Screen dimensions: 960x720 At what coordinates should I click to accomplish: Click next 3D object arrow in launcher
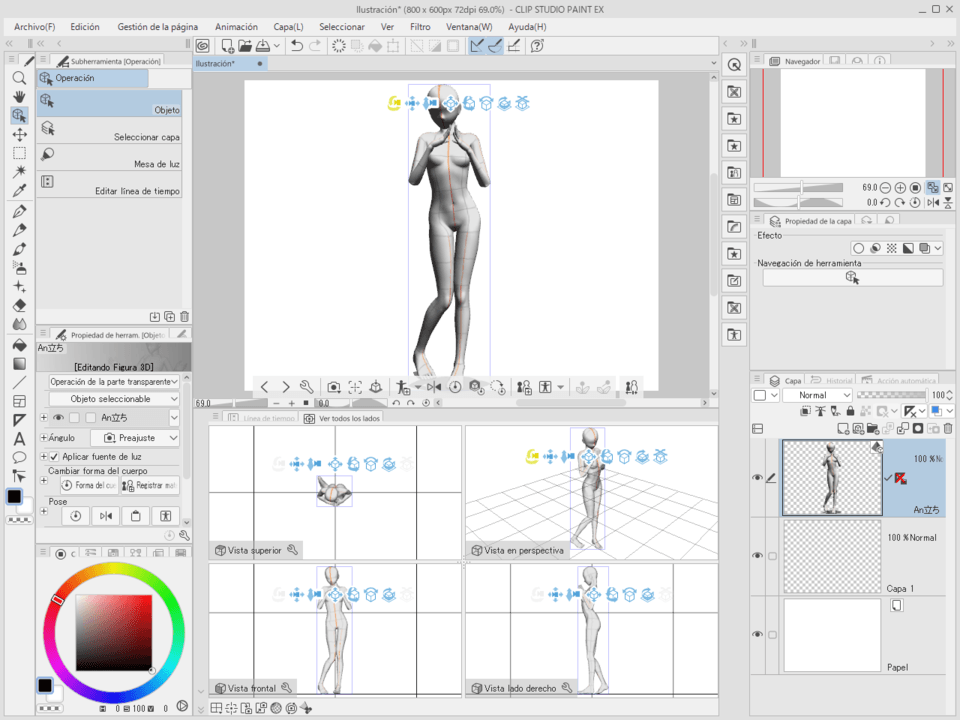click(285, 387)
